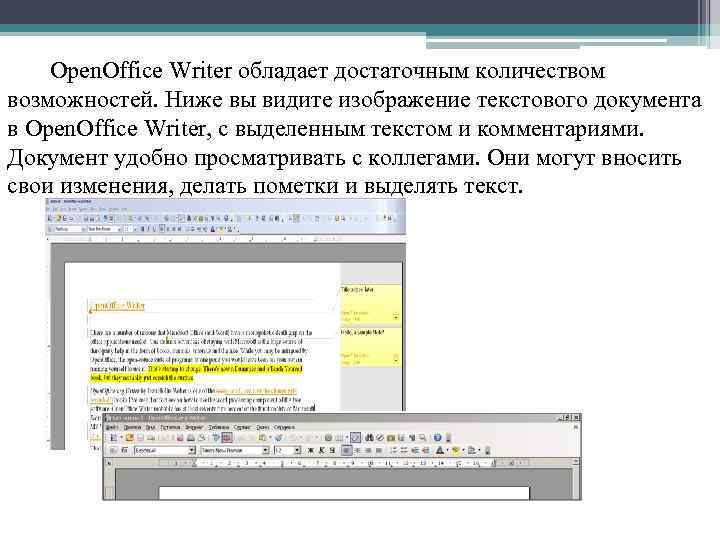Click Paste icon in front Writer toolbar
Viewport: 720px width, 540px height.
pyautogui.click(x=262, y=438)
